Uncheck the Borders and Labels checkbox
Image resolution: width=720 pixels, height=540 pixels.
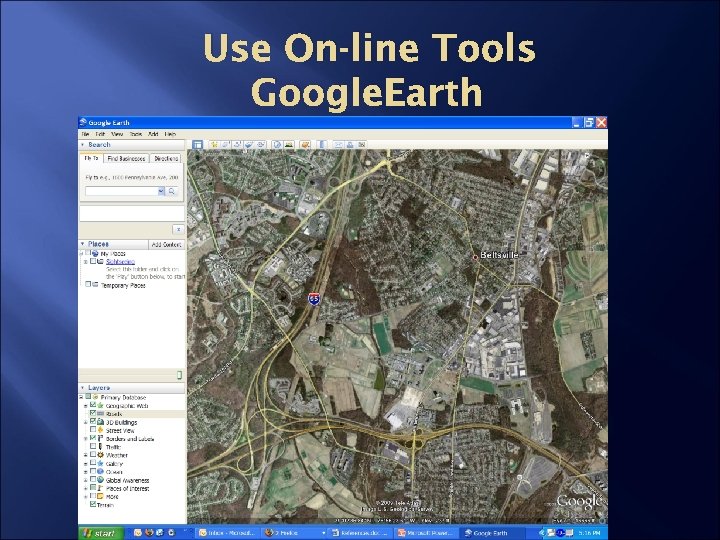click(x=93, y=439)
